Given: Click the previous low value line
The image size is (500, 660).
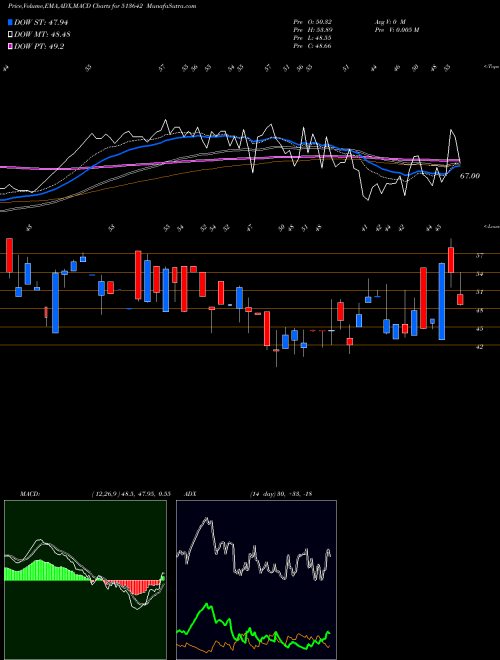Looking at the screenshot, I should point(313,38).
